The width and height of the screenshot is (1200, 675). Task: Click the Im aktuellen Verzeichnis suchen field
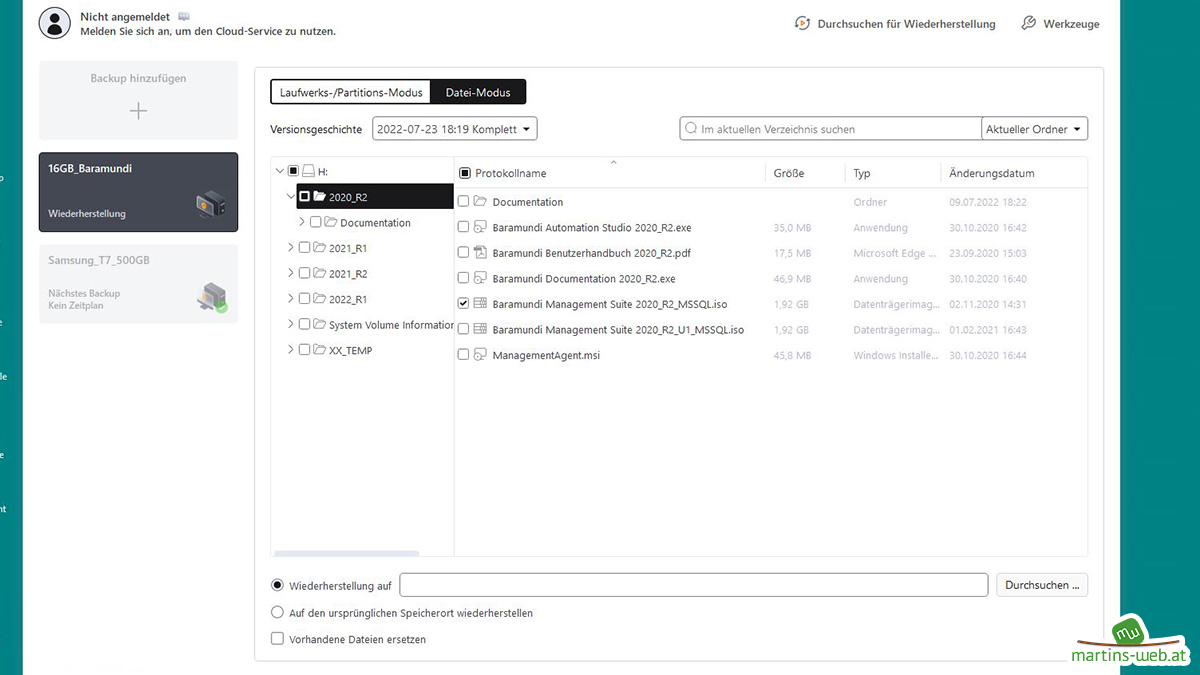(831, 129)
